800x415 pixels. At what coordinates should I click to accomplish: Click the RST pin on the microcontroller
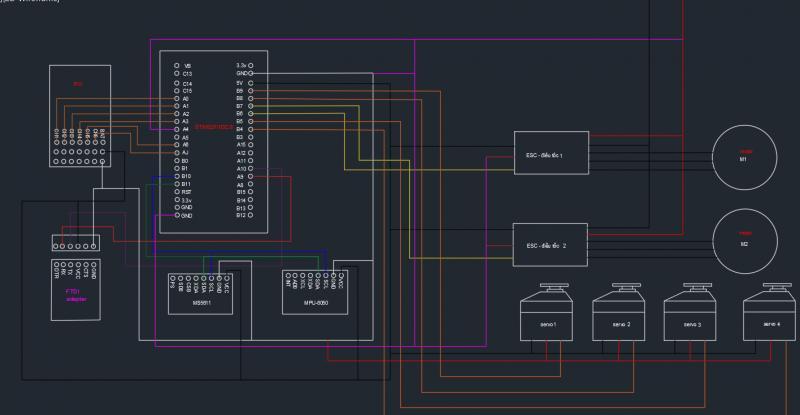click(185, 192)
